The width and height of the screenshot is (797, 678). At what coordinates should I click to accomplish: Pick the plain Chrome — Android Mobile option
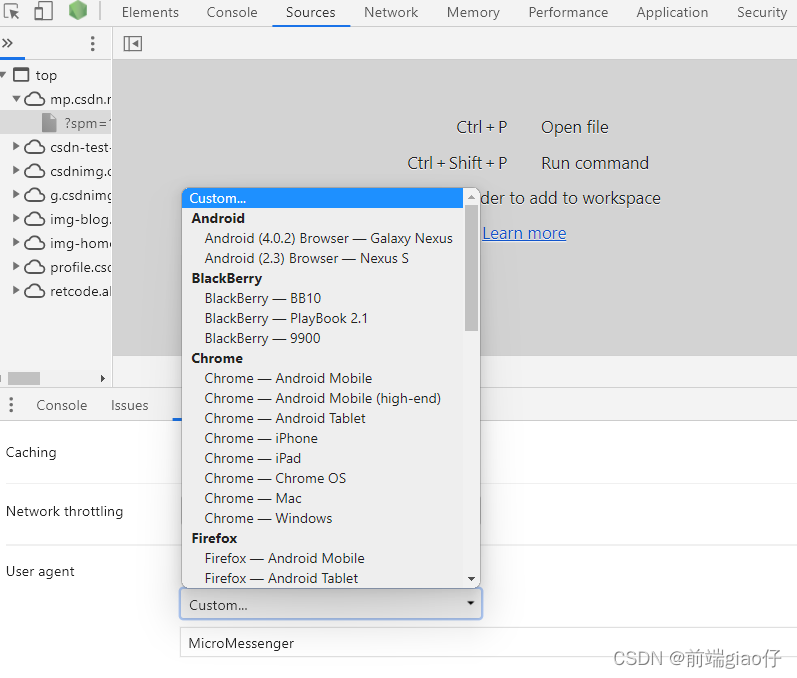coord(322,378)
